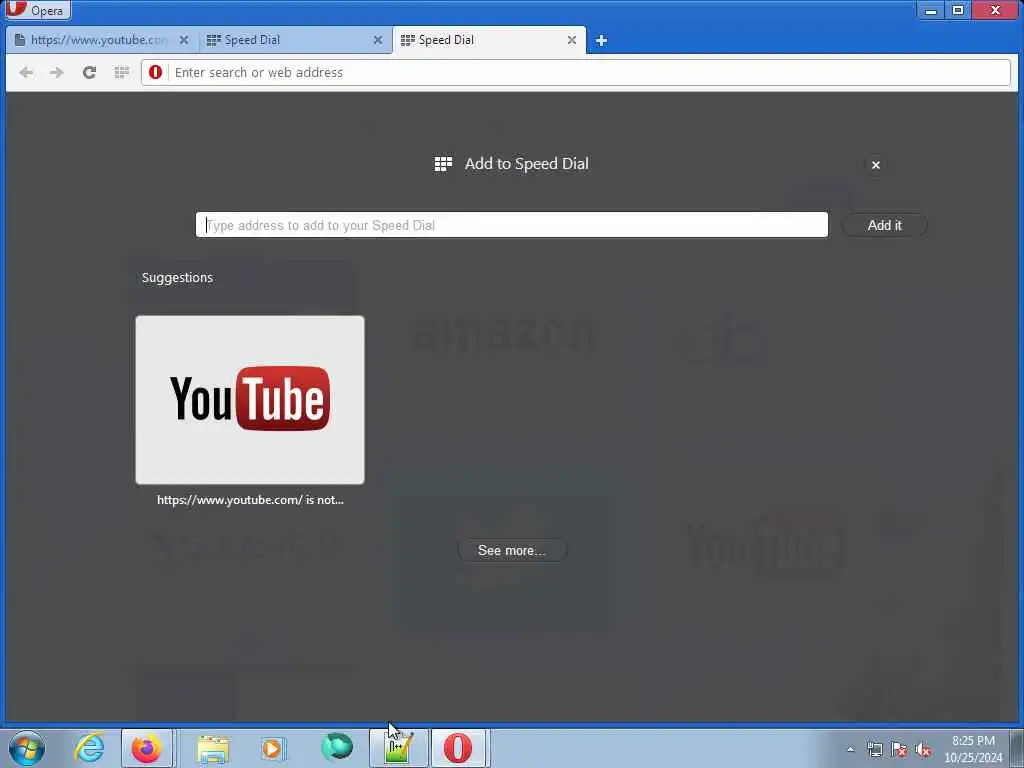Close the active Speed Dial tab
Image resolution: width=1024 pixels, height=768 pixels.
click(571, 40)
